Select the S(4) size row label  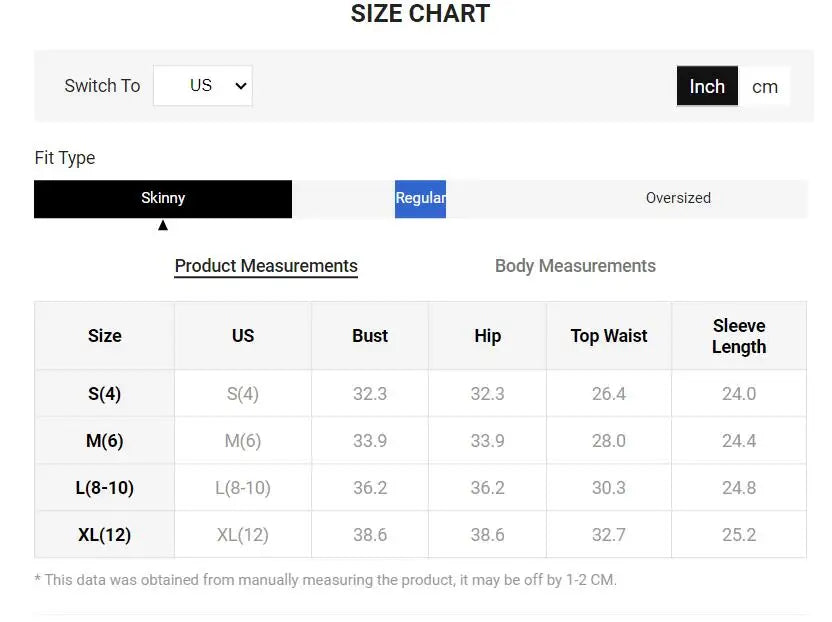point(104,394)
